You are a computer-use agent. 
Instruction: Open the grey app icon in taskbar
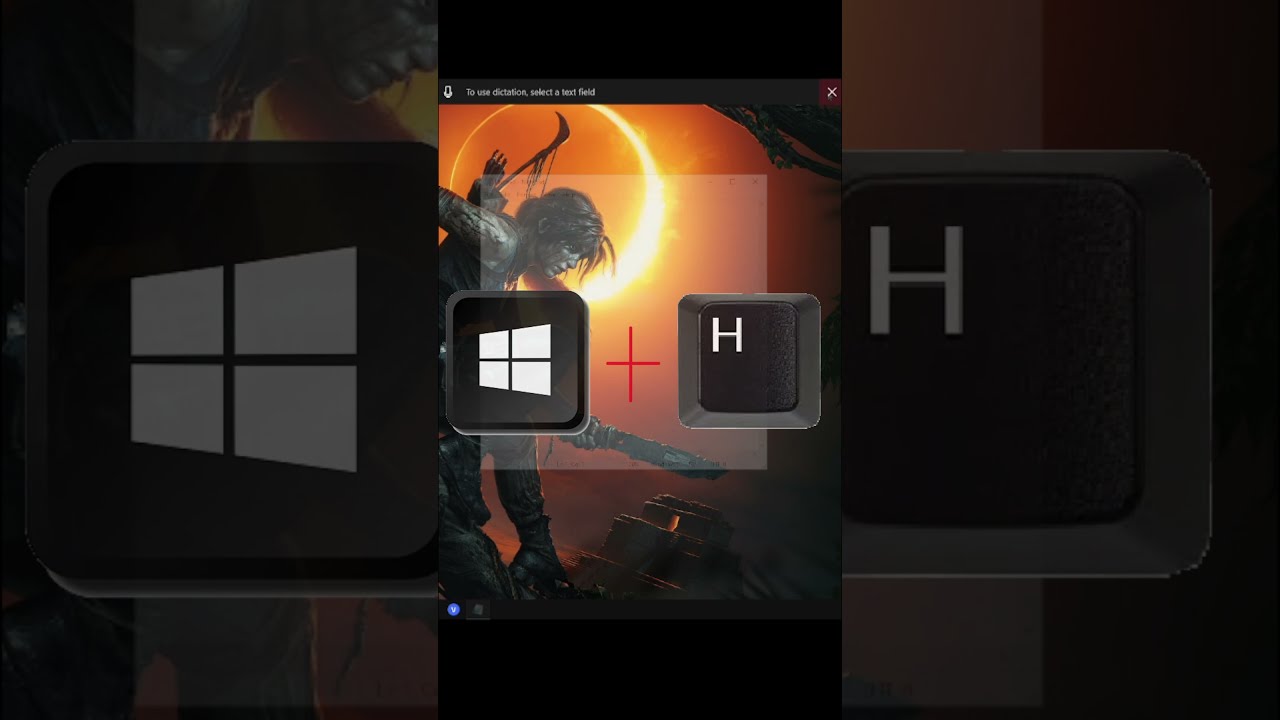point(478,609)
